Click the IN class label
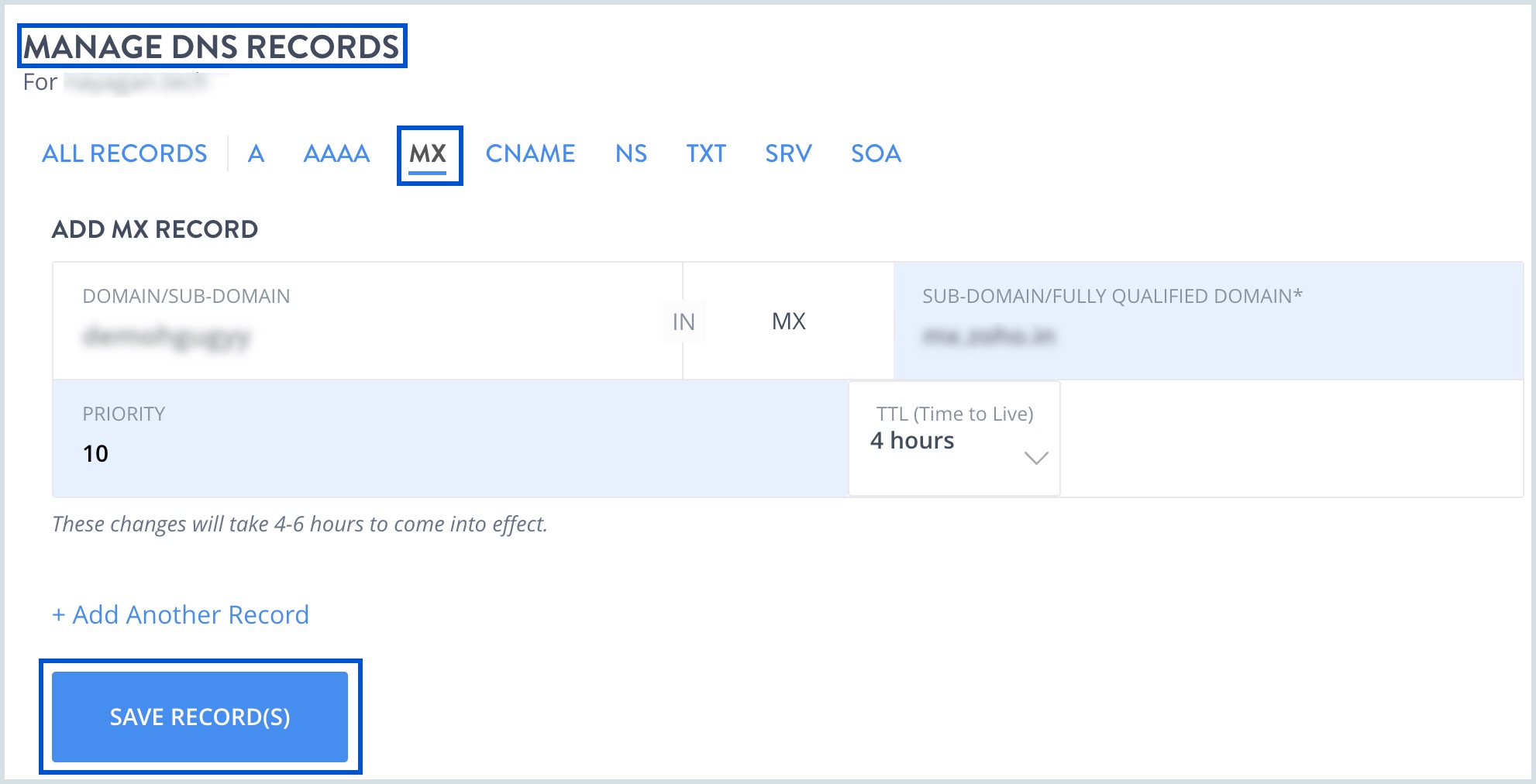This screenshot has width=1536, height=784. pyautogui.click(x=684, y=322)
